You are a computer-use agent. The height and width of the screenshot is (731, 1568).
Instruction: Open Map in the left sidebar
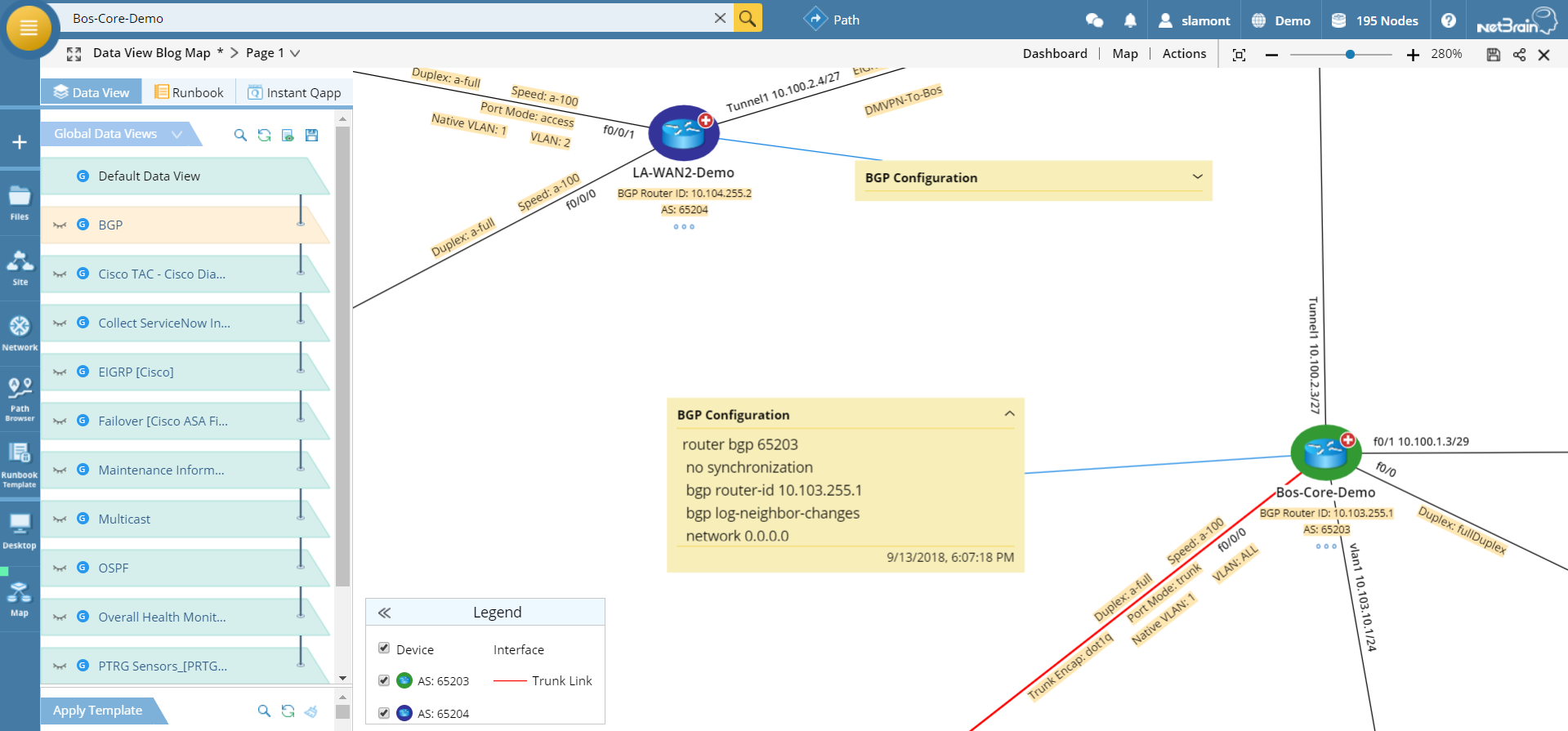(20, 599)
